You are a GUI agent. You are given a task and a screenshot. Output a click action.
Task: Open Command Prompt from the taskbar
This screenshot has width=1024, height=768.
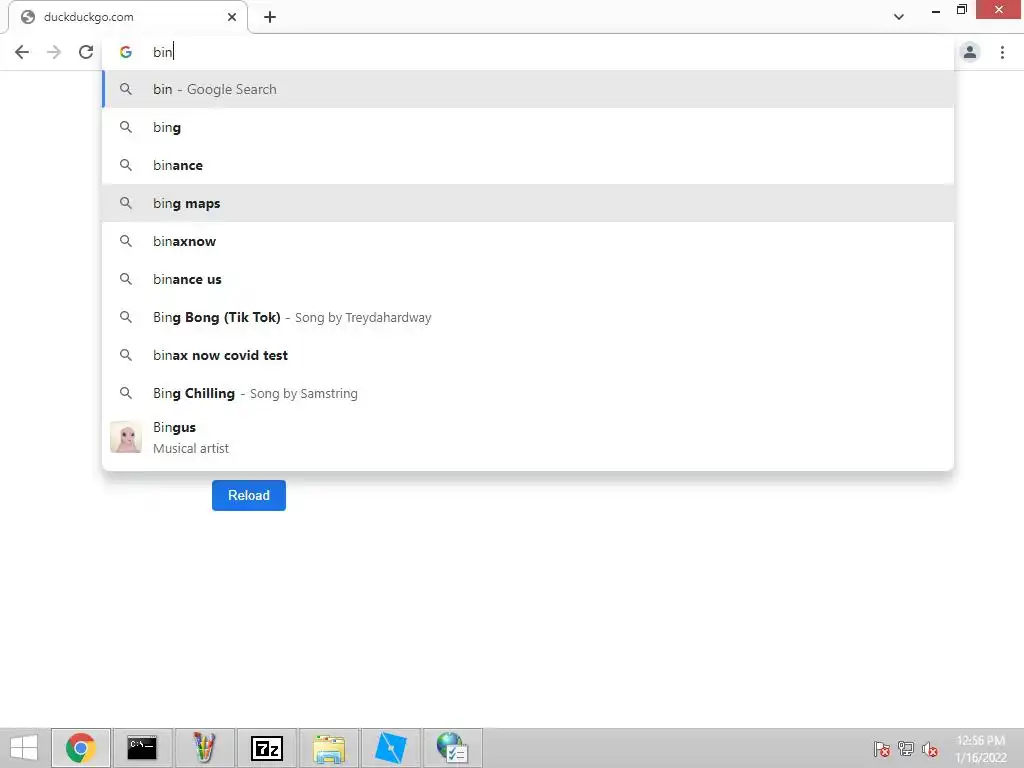coord(142,748)
